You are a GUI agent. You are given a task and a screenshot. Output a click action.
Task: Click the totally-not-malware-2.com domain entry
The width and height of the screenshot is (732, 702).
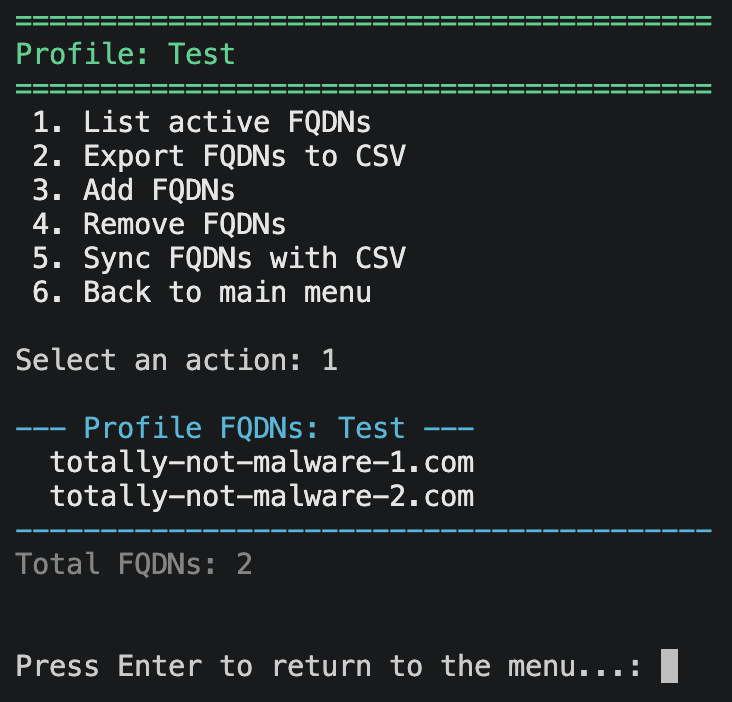pos(262,496)
